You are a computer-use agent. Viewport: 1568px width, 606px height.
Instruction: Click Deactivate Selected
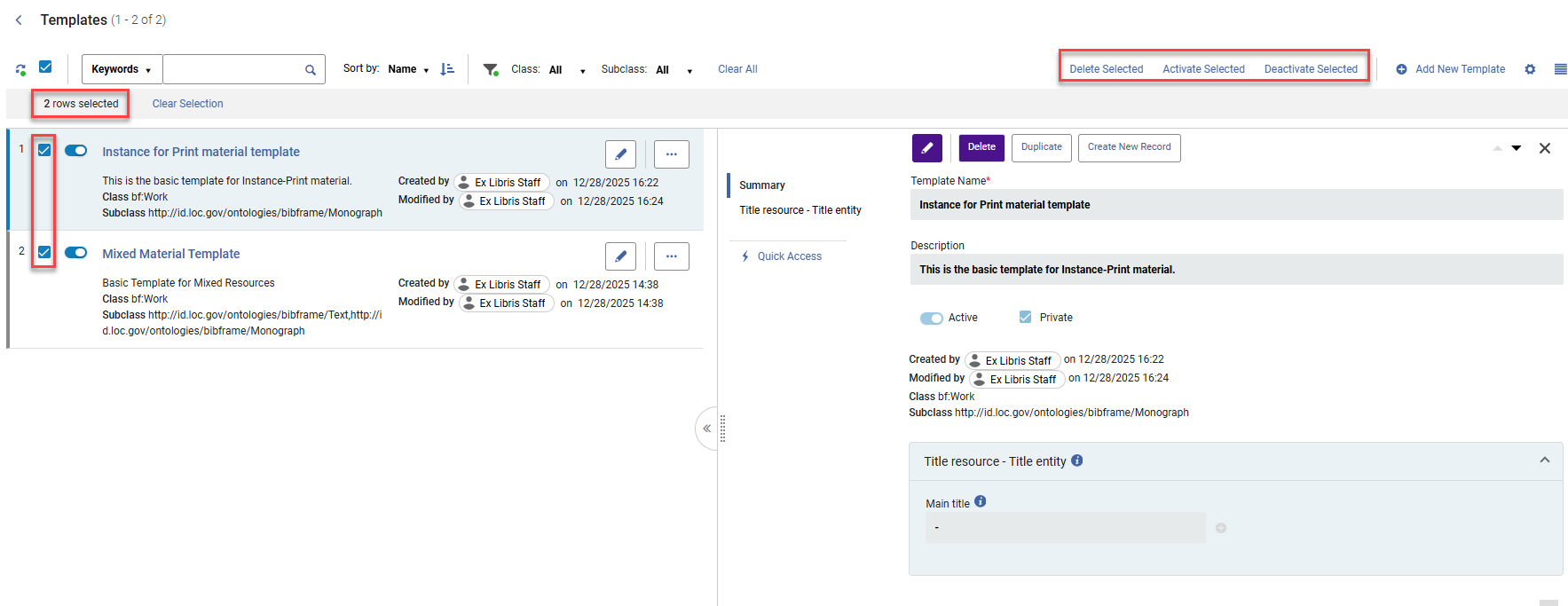pyautogui.click(x=1311, y=69)
